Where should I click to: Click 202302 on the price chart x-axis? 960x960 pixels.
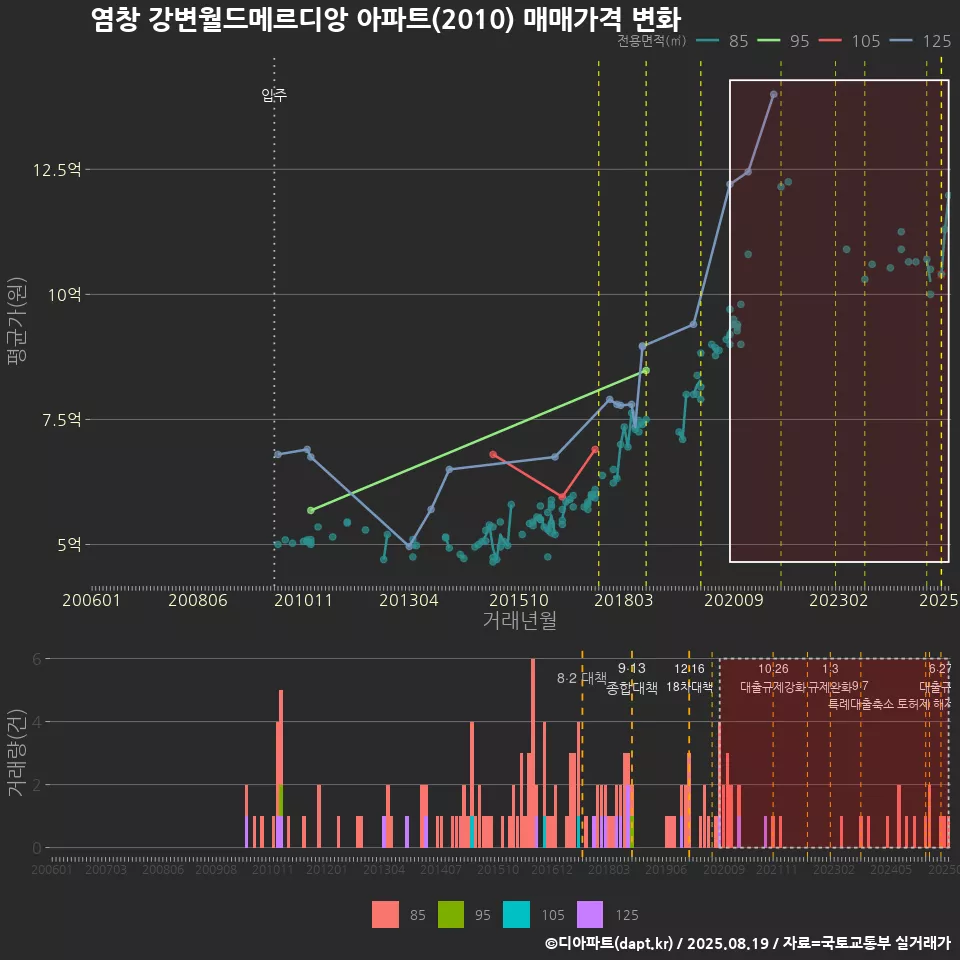[839, 600]
